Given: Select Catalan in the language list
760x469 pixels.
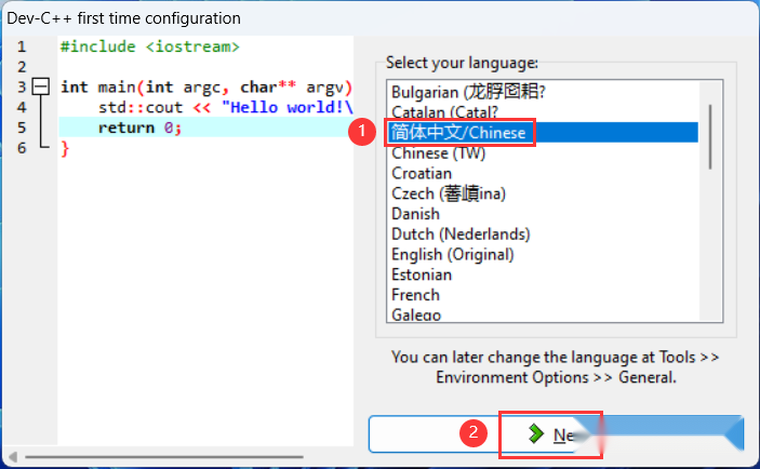Looking at the screenshot, I should pyautogui.click(x=543, y=112).
